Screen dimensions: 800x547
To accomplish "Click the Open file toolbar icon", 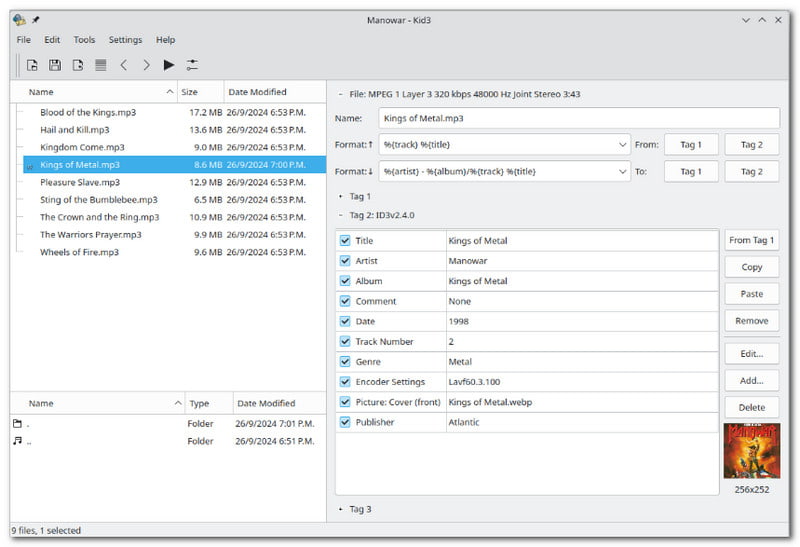I will [x=32, y=65].
